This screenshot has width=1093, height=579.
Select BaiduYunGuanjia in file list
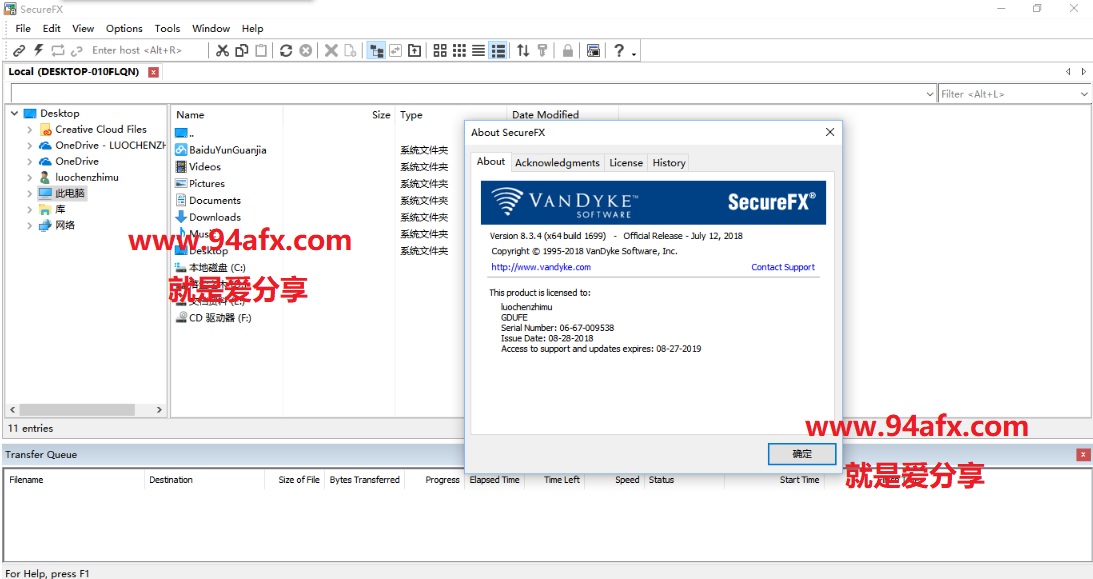click(227, 150)
